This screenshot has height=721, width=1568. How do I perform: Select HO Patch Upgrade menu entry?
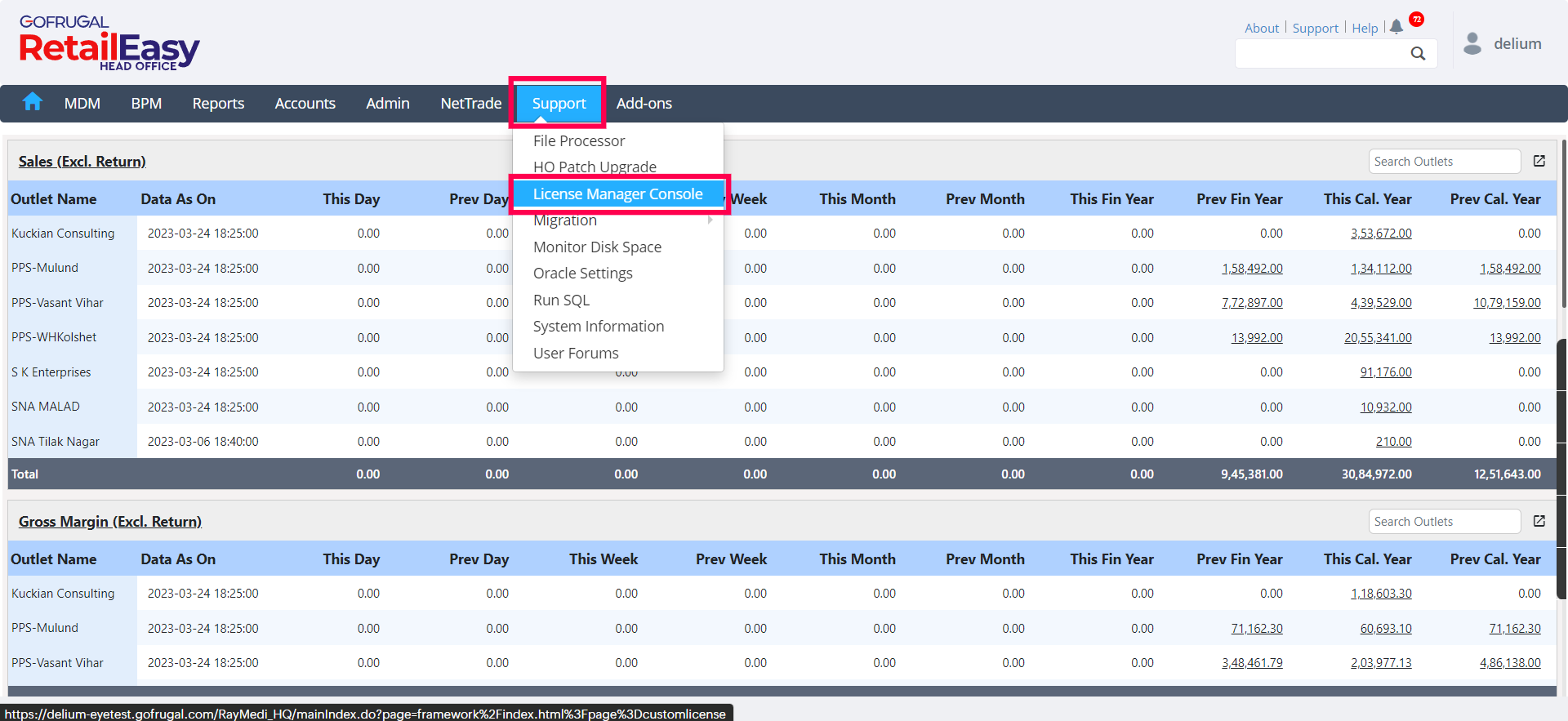[595, 167]
